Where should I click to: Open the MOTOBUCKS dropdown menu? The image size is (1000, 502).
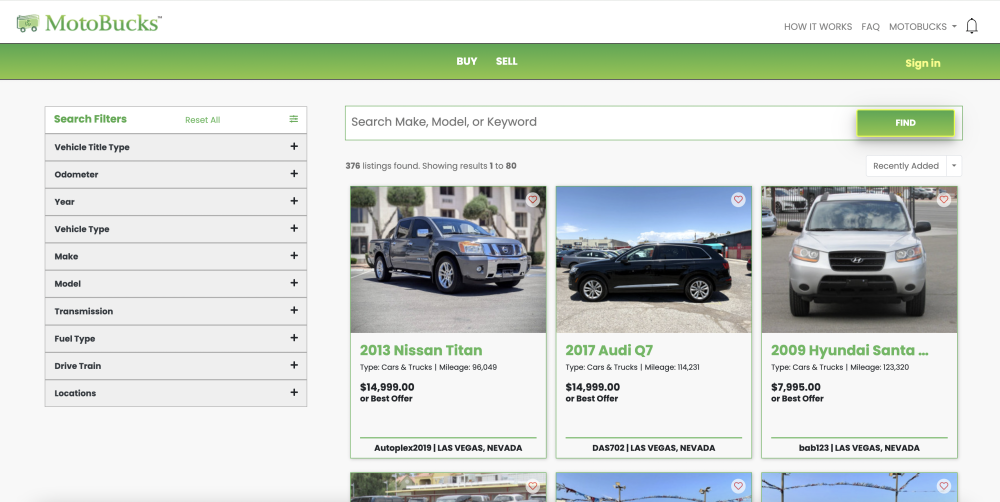922,27
